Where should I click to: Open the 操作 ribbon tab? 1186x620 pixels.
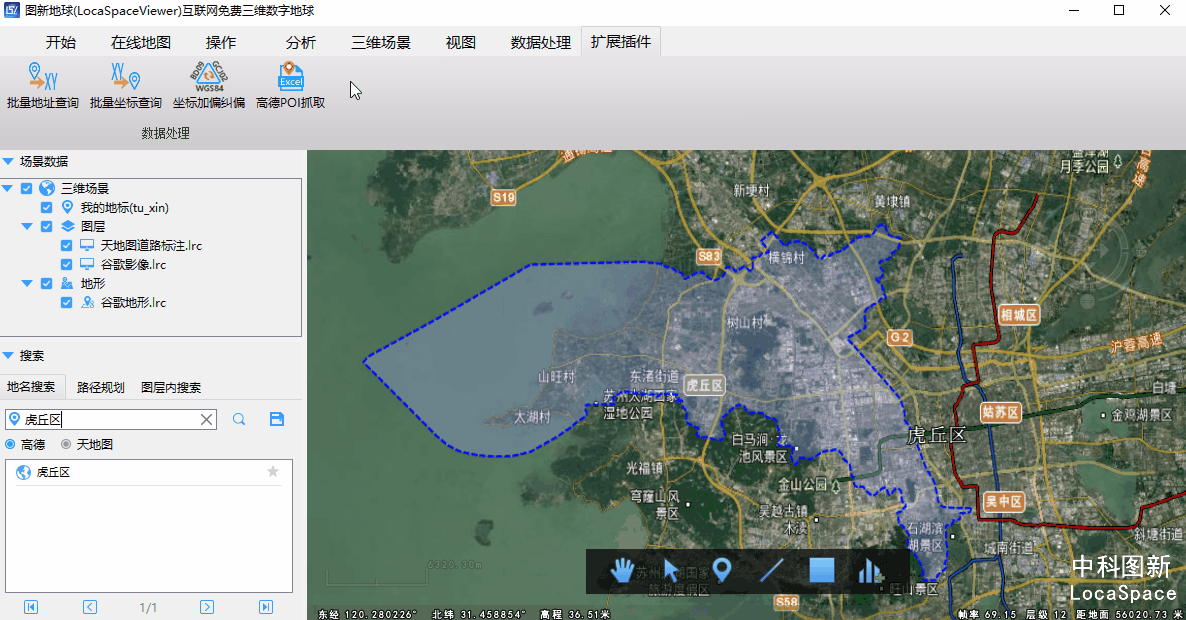[221, 42]
